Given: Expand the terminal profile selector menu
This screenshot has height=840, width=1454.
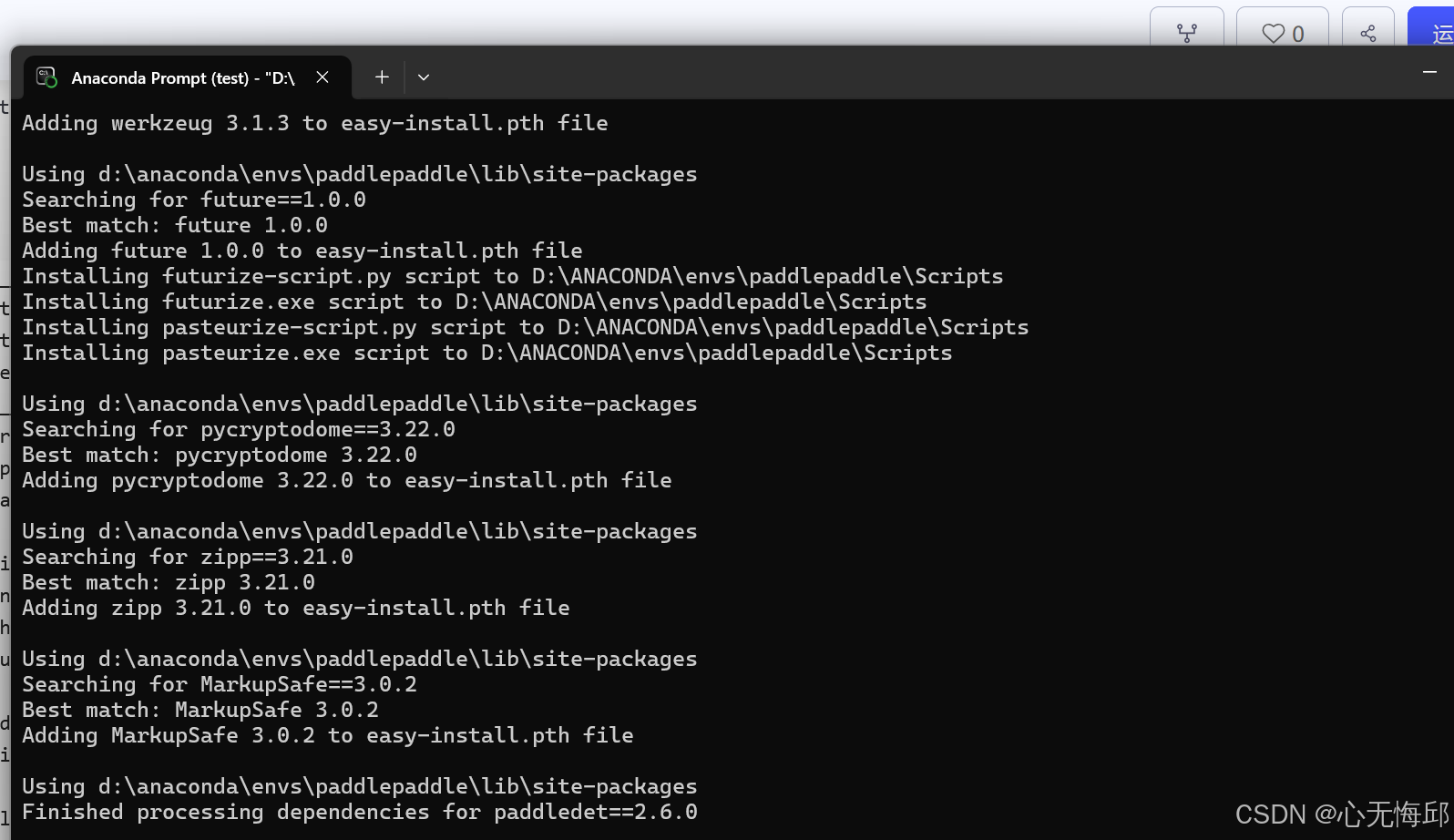Looking at the screenshot, I should point(423,77).
